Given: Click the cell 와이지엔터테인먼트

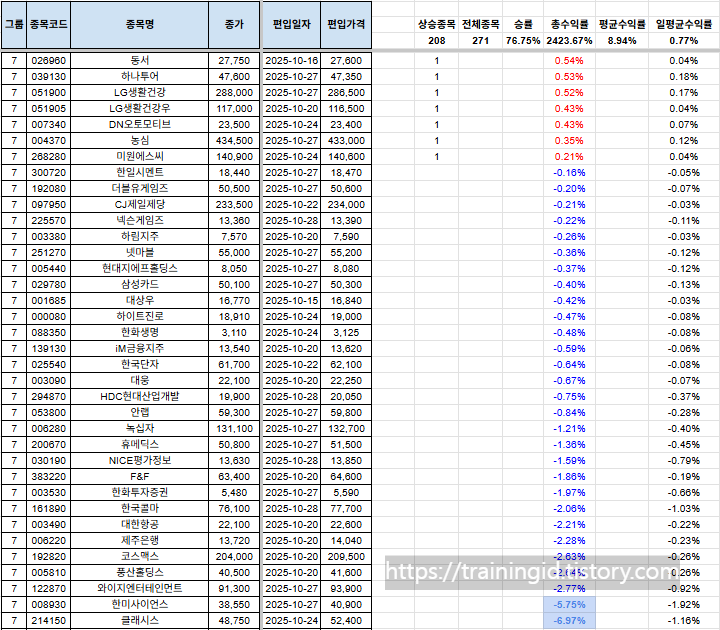Looking at the screenshot, I should click(x=140, y=589).
